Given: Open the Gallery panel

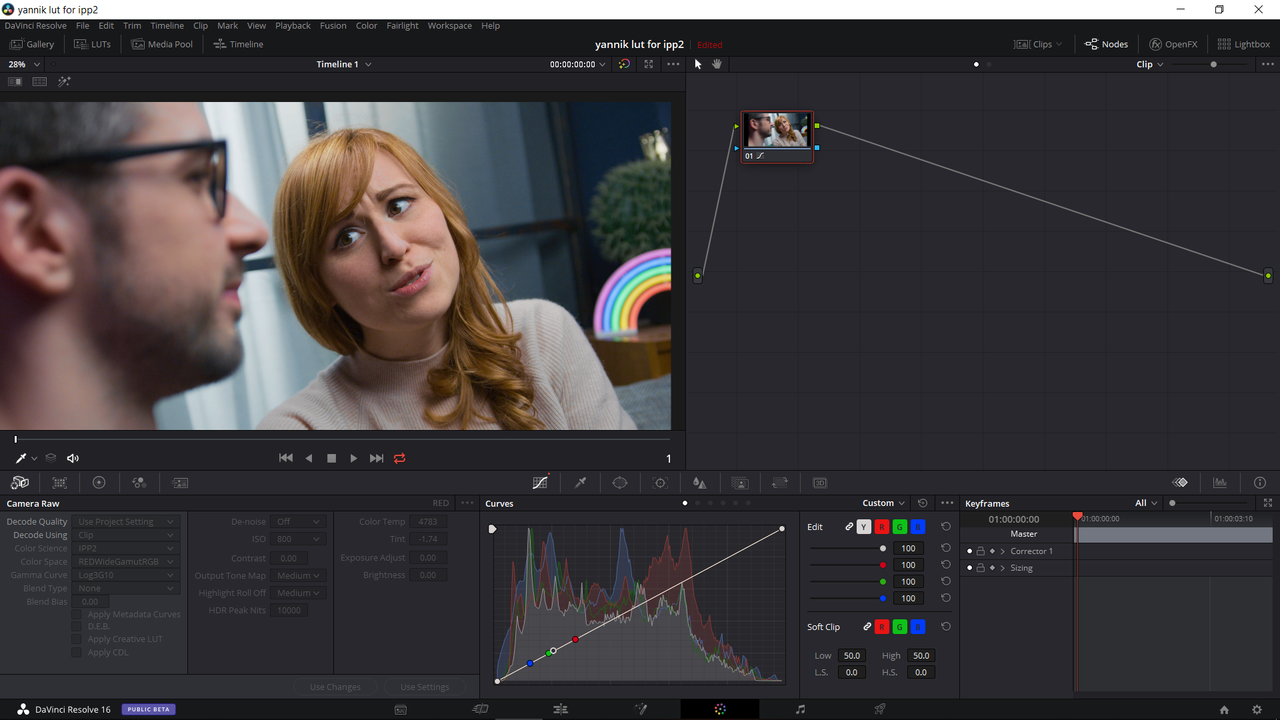Looking at the screenshot, I should [x=32, y=44].
